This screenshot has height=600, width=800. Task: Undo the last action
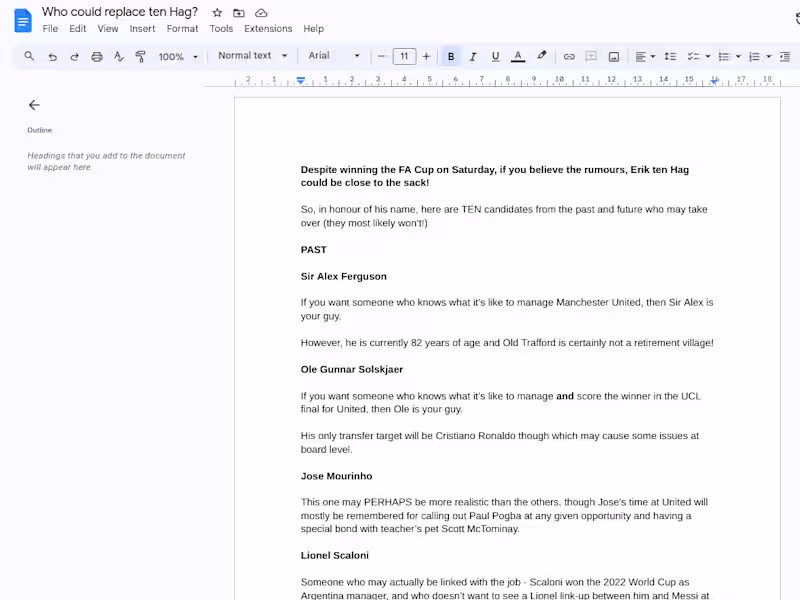pos(52,57)
